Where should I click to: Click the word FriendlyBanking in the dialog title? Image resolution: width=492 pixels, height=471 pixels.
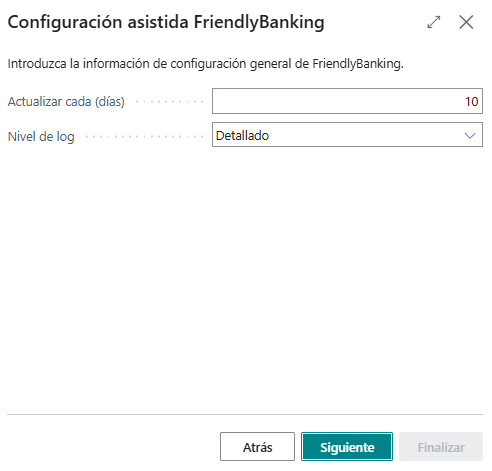[x=259, y=22]
